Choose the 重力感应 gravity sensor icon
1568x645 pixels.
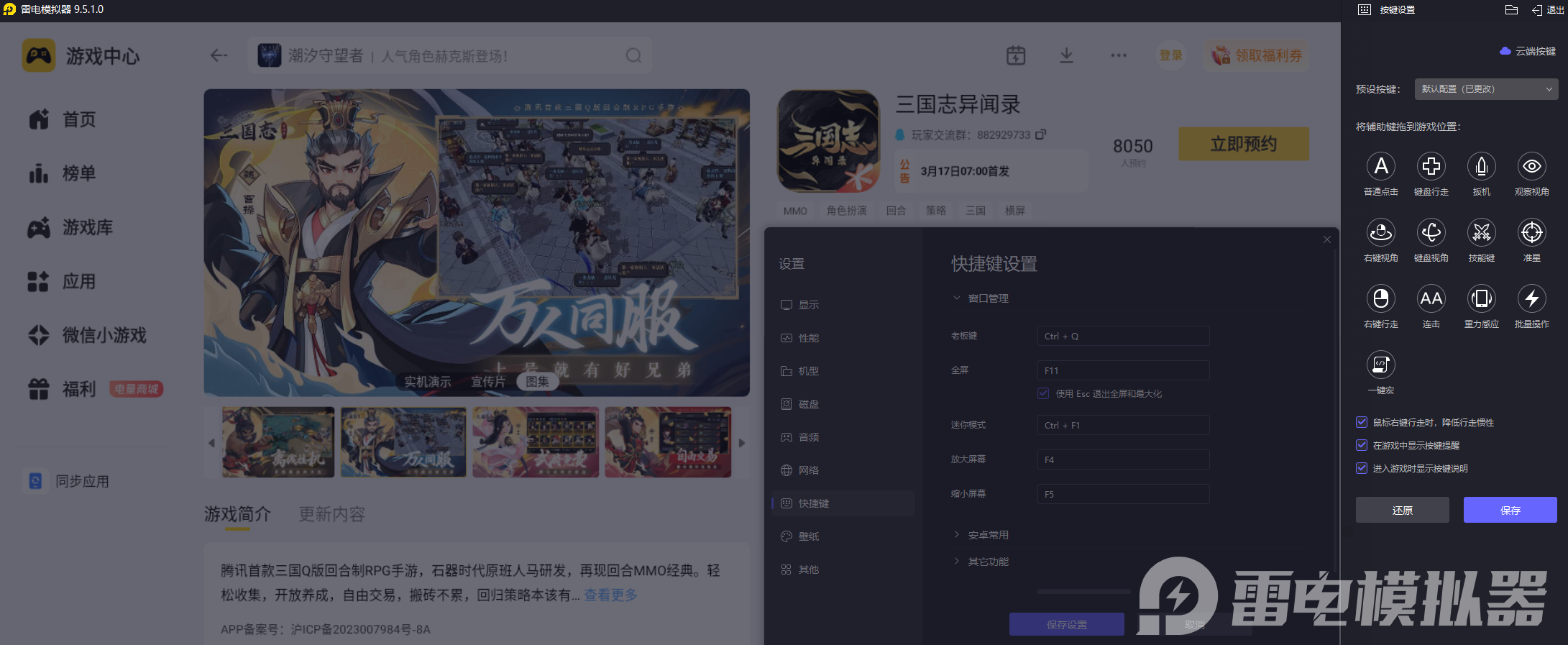coord(1482,299)
